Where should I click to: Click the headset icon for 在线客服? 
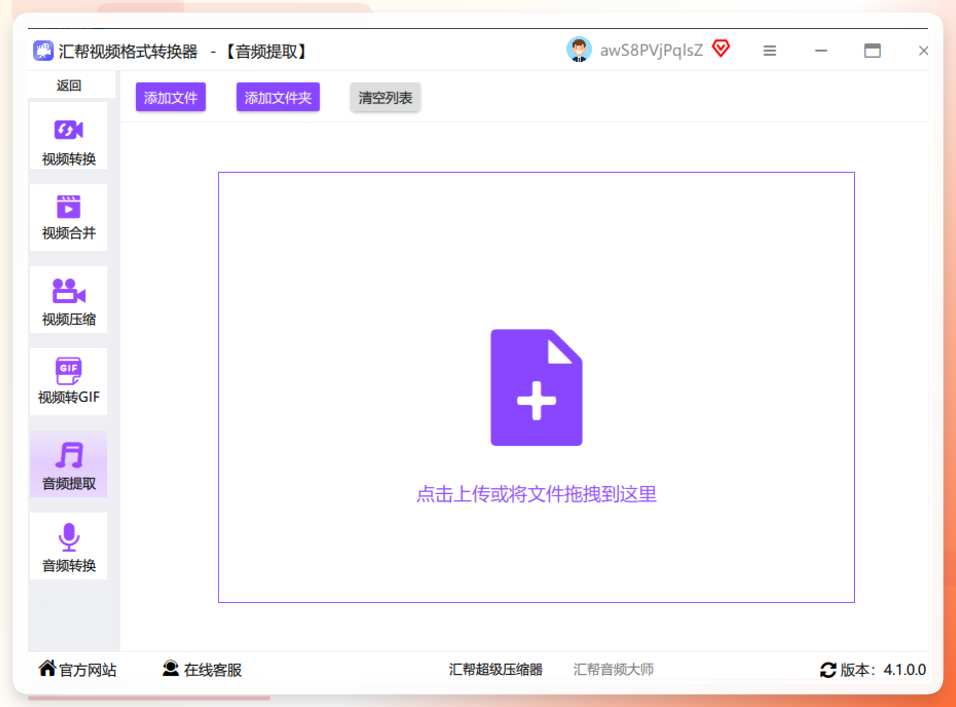click(171, 669)
